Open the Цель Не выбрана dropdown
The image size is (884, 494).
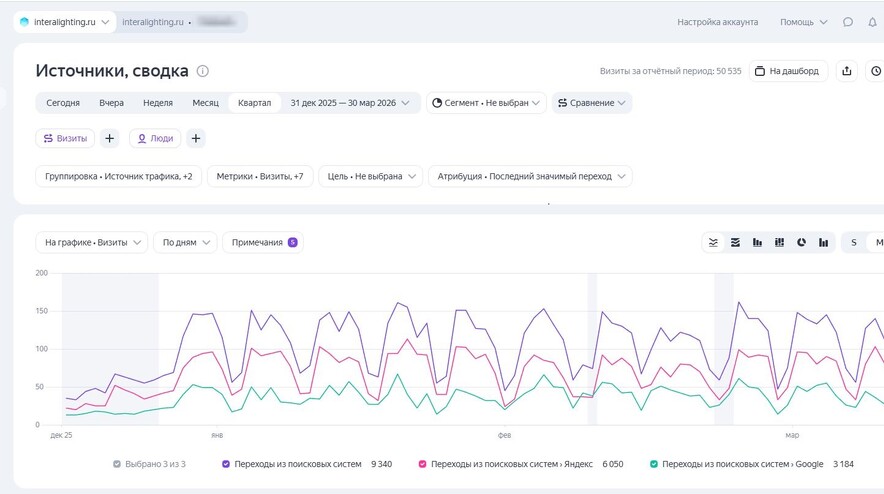point(370,177)
